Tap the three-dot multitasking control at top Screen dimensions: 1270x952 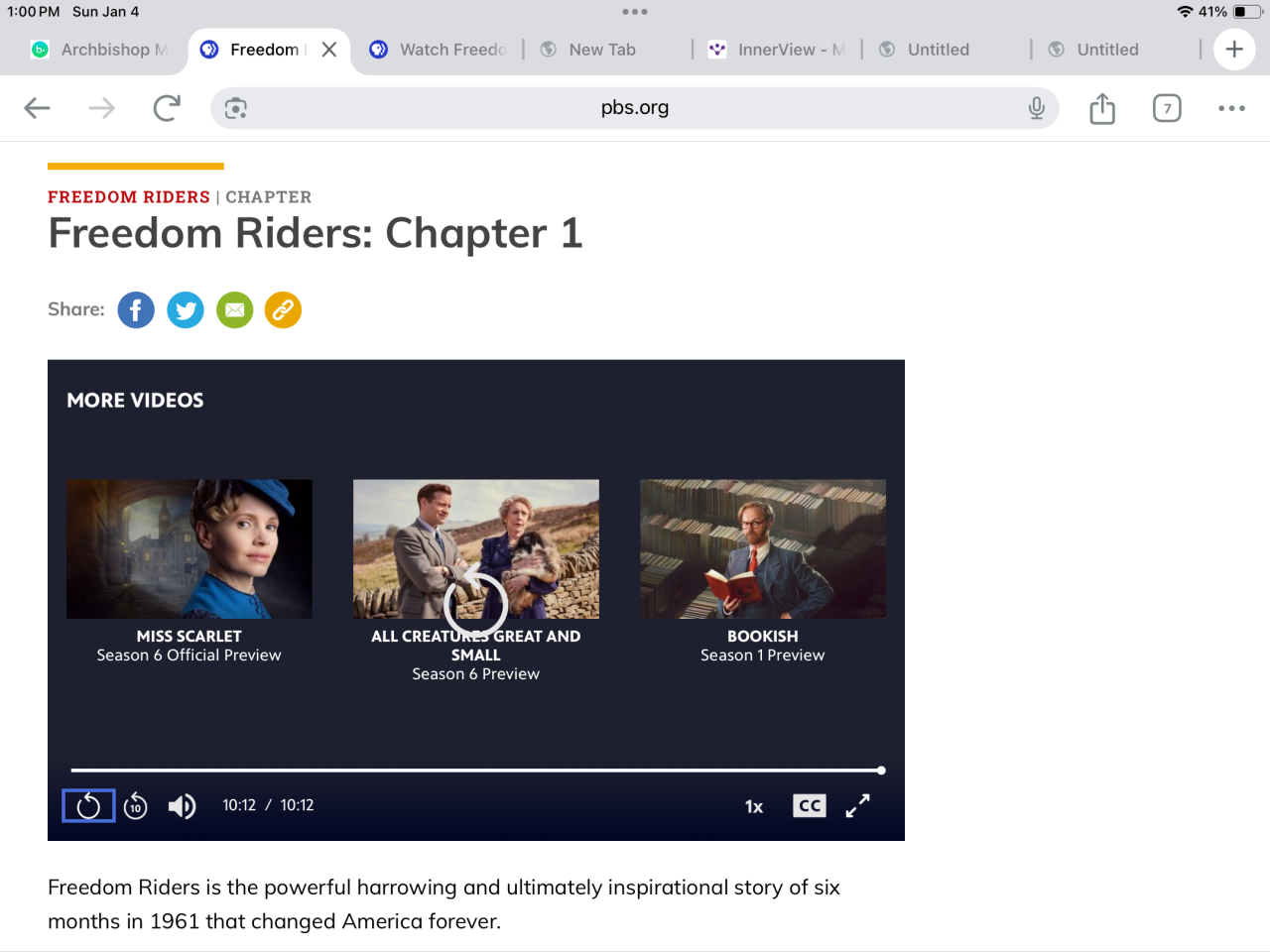pos(635,12)
